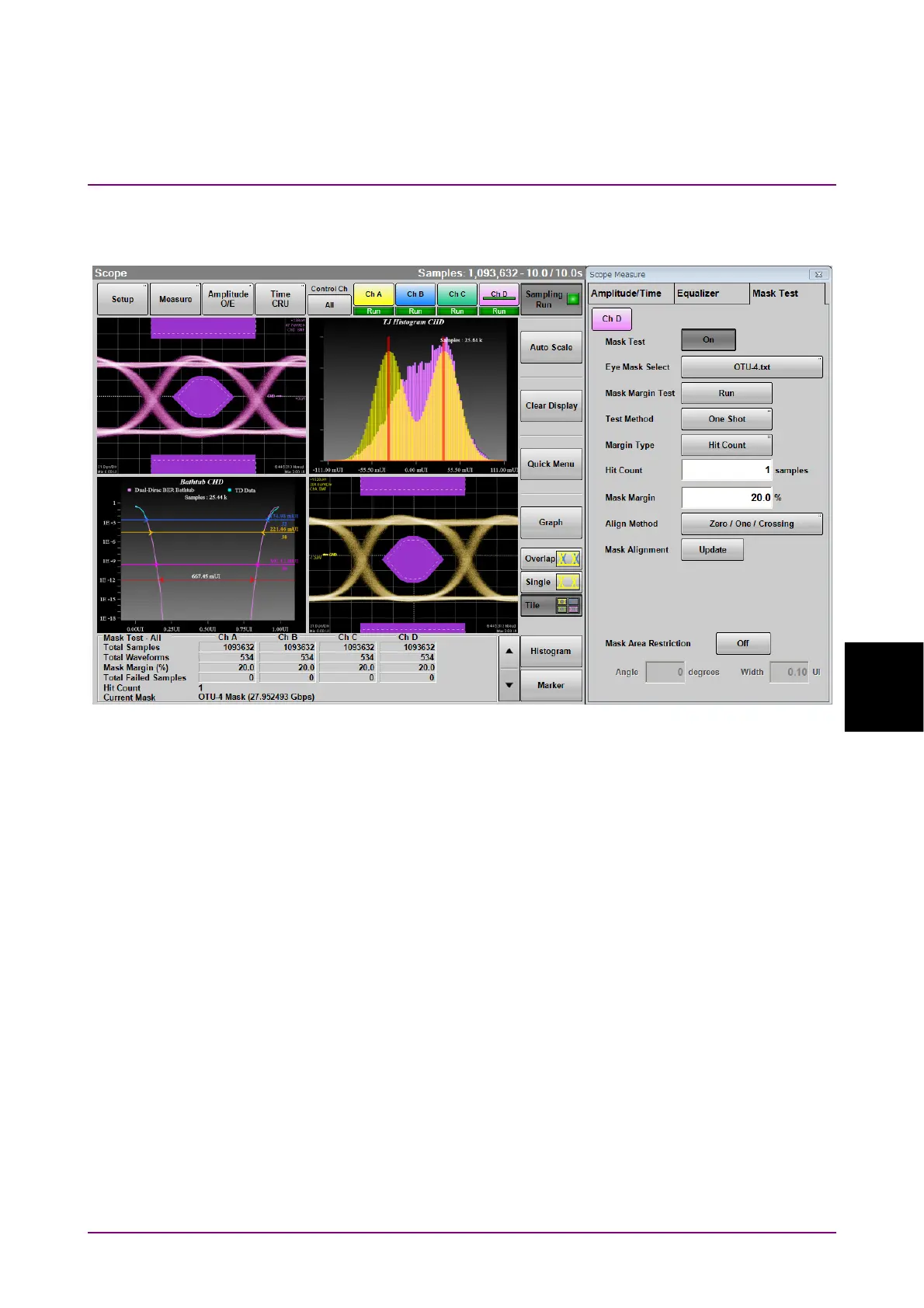Switch to the Mask Test tab
Image resolution: width=924 pixels, height=1308 pixels.
click(786, 294)
